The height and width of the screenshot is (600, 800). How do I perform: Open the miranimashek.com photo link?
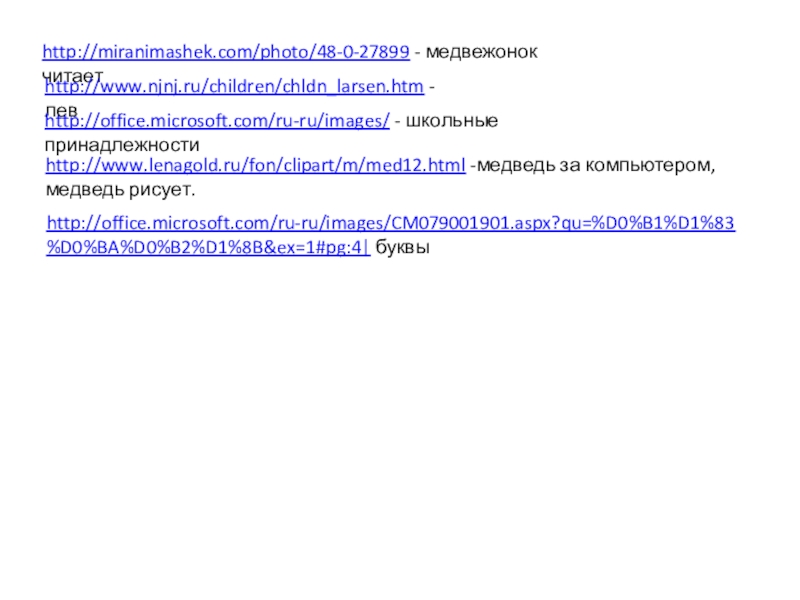coord(226,52)
